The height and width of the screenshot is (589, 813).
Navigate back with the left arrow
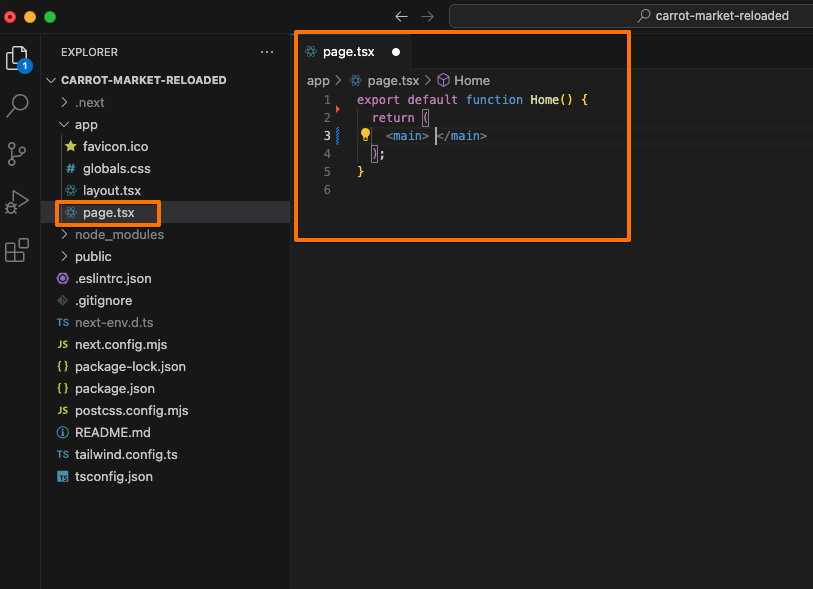pyautogui.click(x=401, y=17)
